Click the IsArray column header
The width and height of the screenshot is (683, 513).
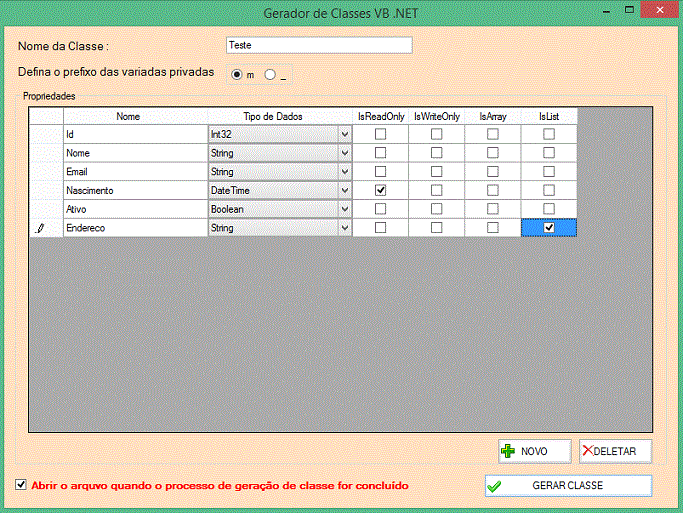(493, 116)
